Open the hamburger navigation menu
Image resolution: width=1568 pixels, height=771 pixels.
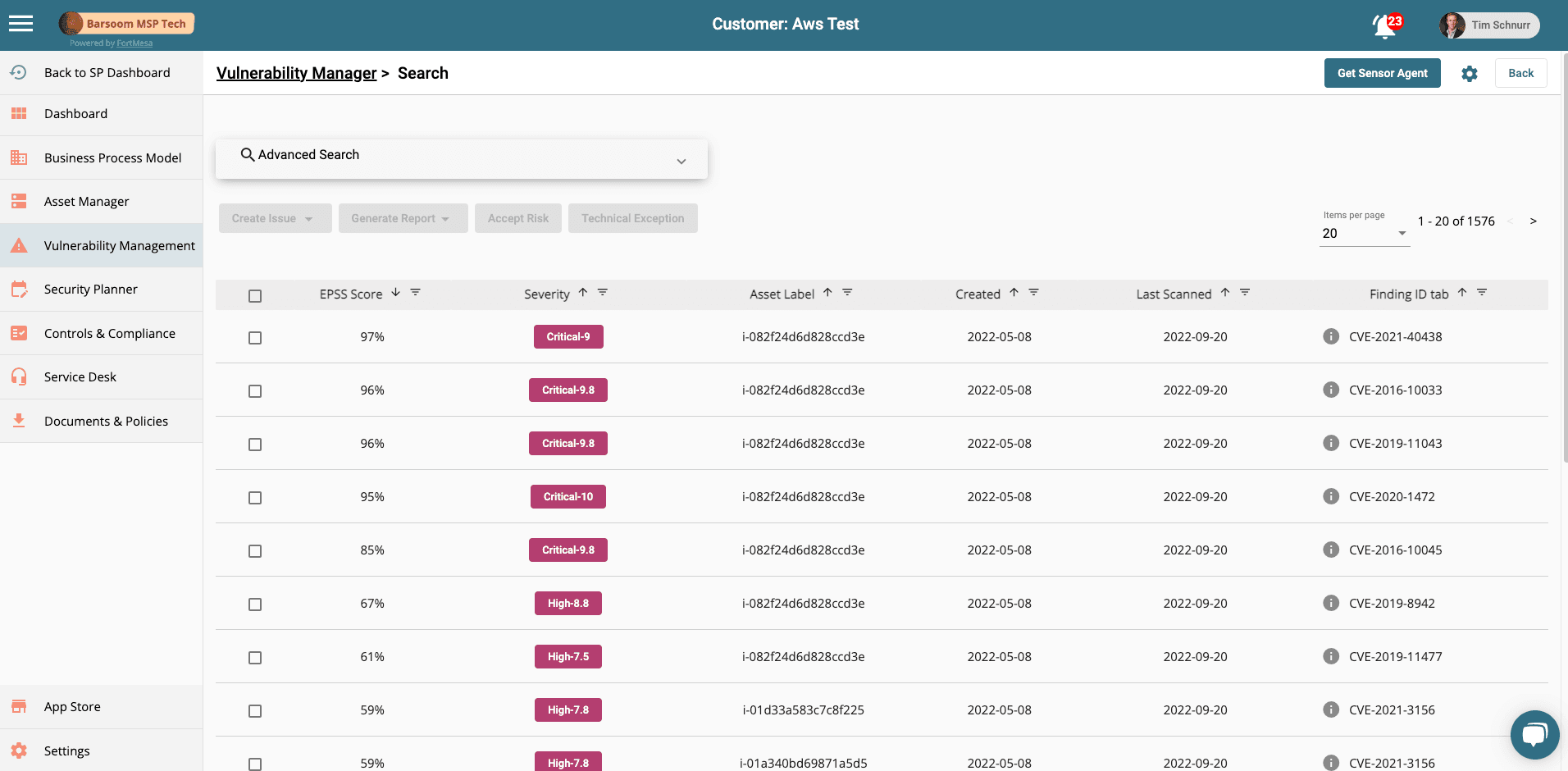point(21,24)
